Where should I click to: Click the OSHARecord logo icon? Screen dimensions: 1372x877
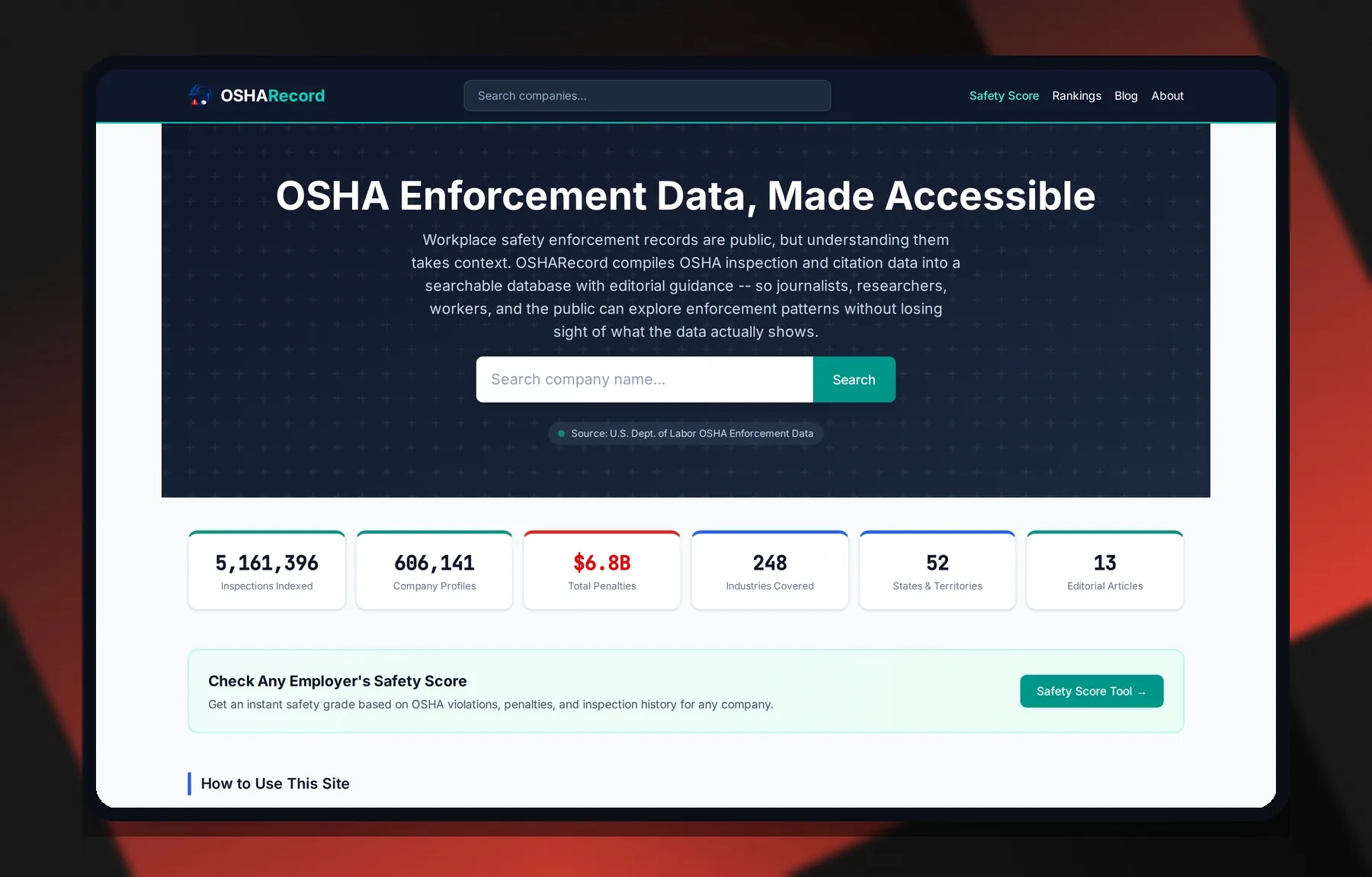coord(200,95)
